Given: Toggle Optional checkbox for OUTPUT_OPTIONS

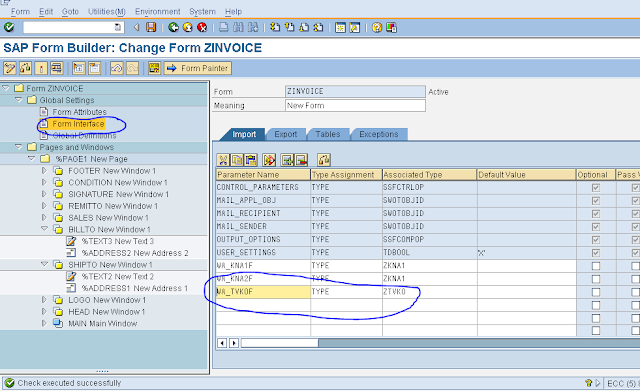Looking at the screenshot, I should pyautogui.click(x=596, y=240).
